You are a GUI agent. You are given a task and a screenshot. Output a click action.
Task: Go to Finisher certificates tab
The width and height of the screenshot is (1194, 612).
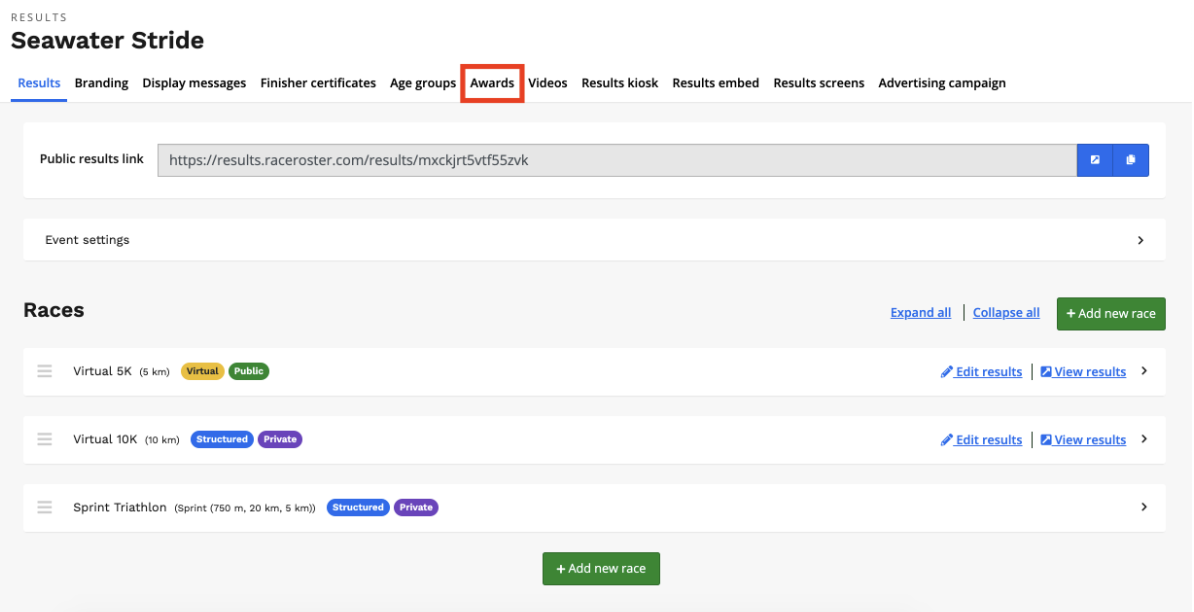pyautogui.click(x=318, y=83)
